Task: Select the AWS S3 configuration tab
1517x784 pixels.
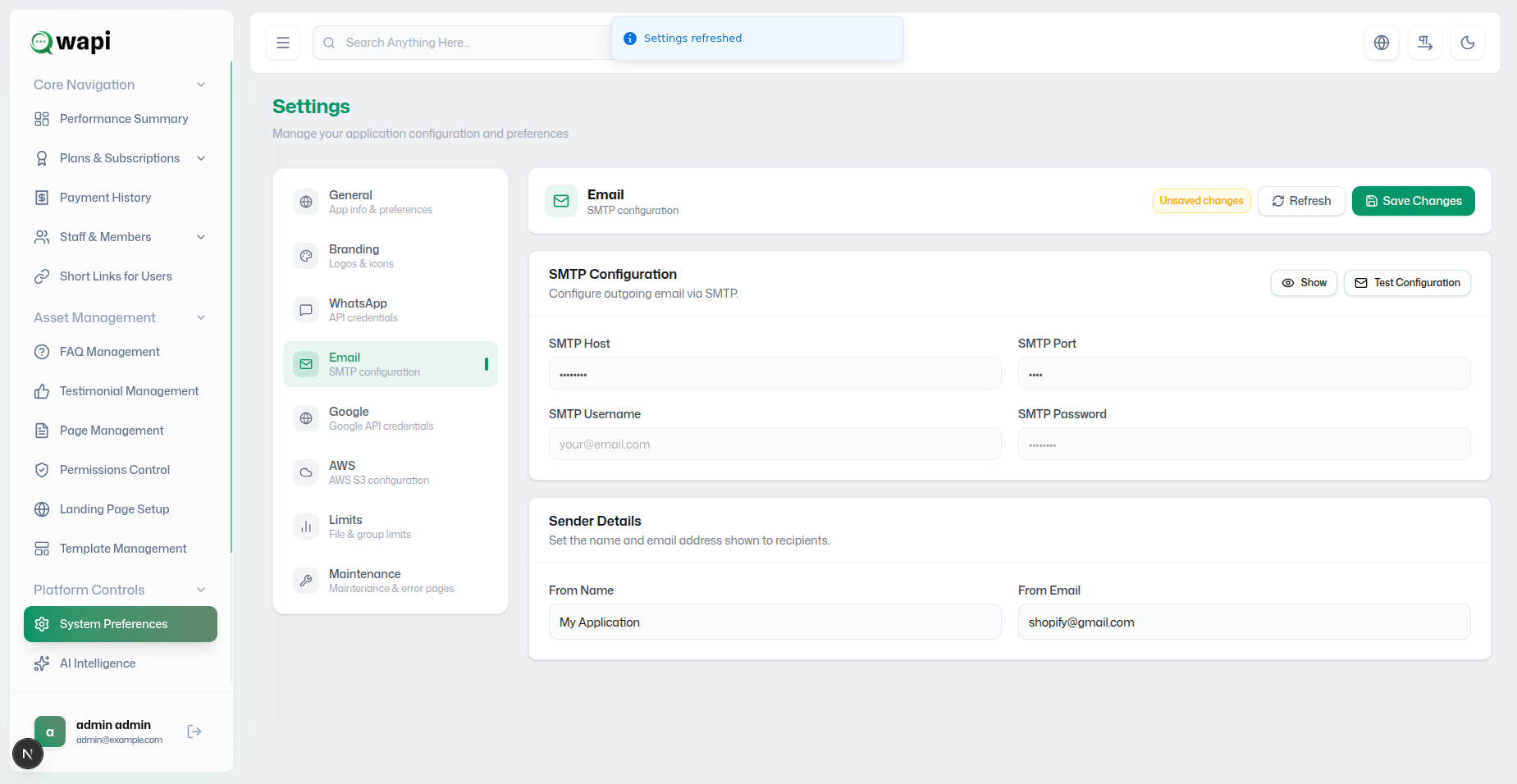Action: [391, 472]
